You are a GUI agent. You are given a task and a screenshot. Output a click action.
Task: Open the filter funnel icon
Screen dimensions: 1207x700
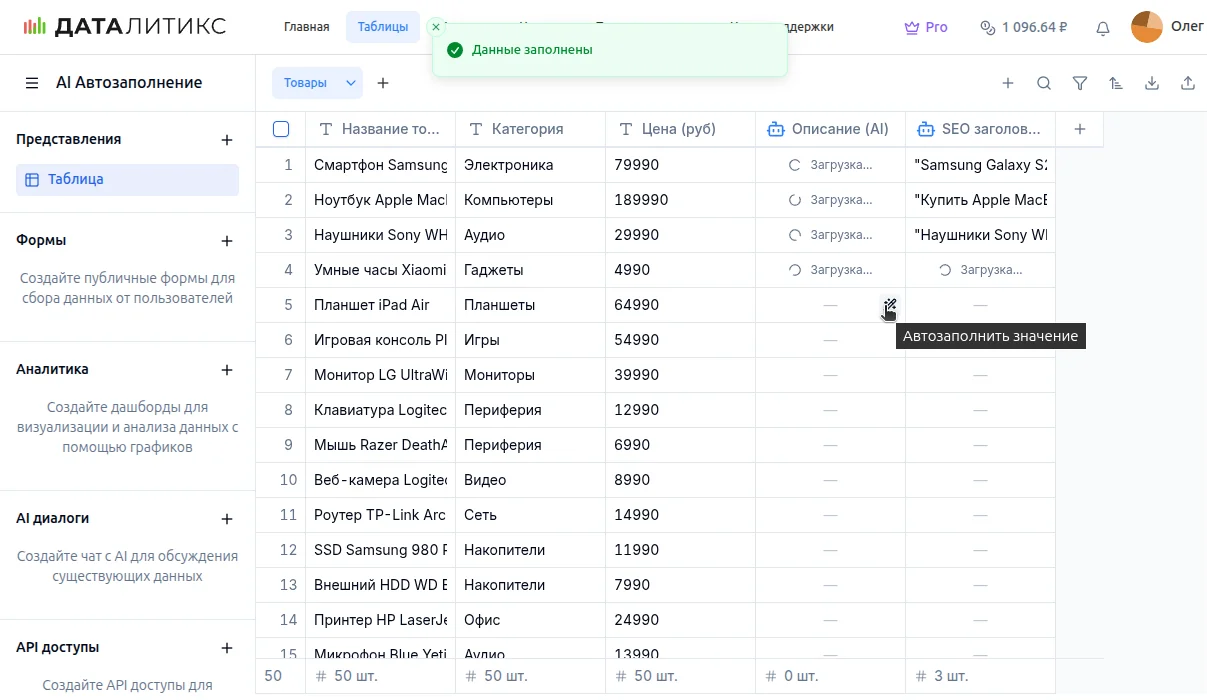[x=1079, y=84]
